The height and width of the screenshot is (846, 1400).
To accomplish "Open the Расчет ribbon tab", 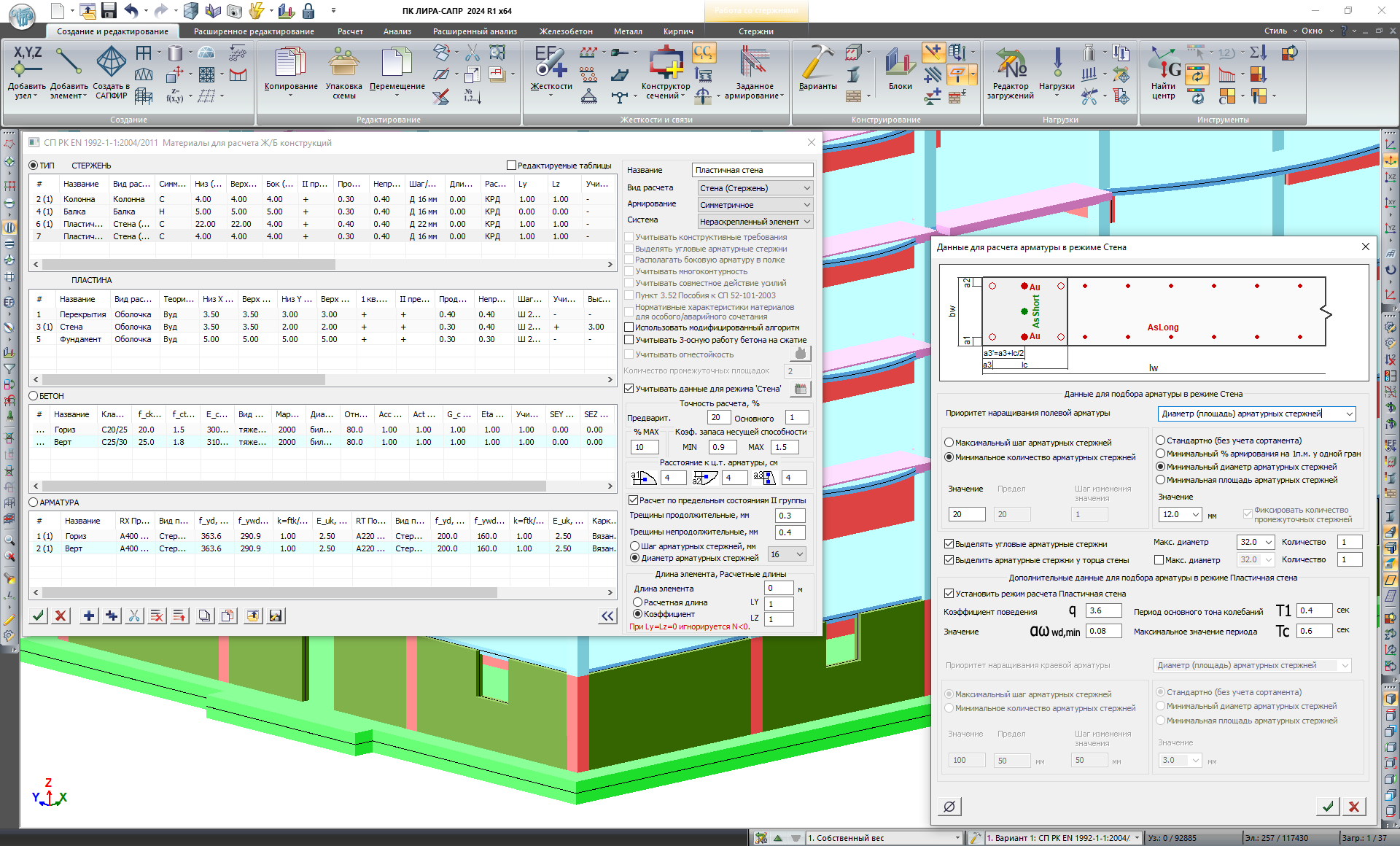I will coord(350,31).
